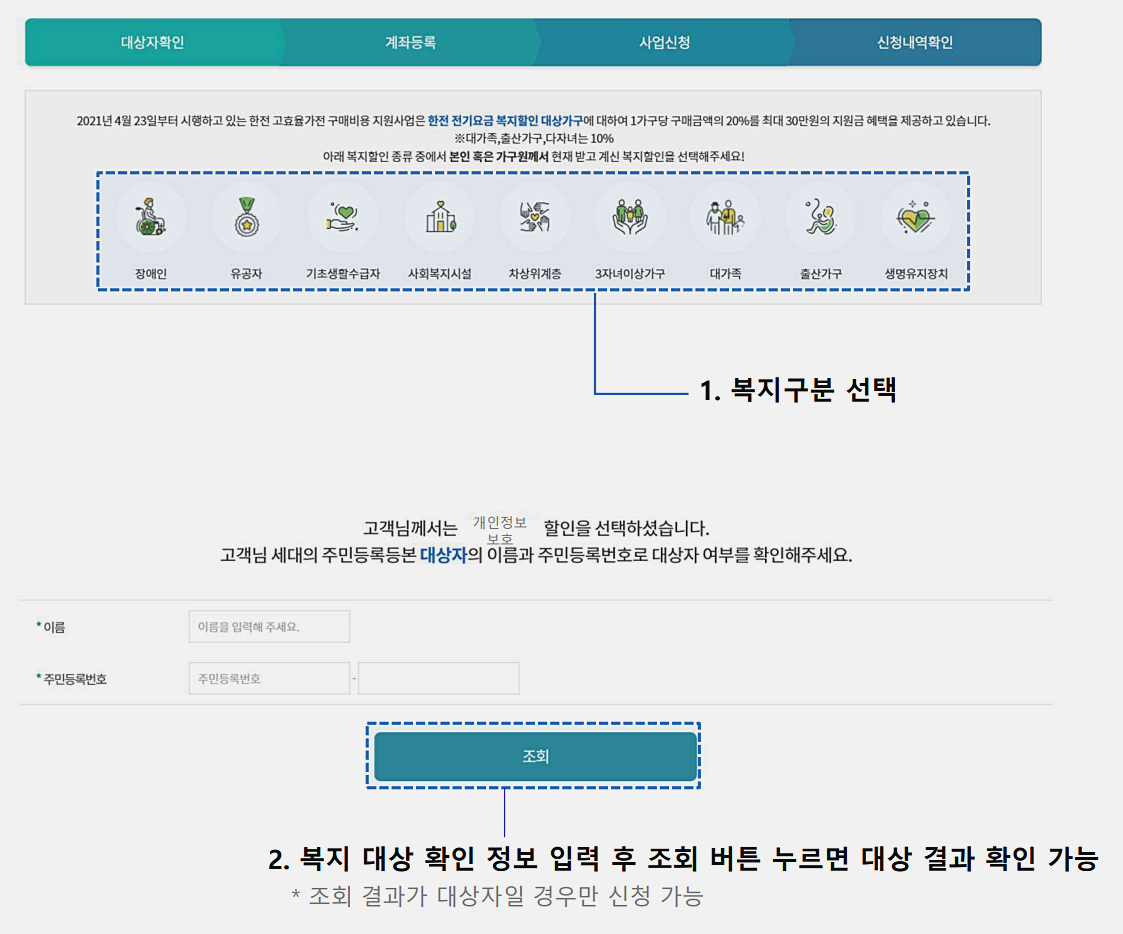Go to the 사업신청 step tab

665,42
